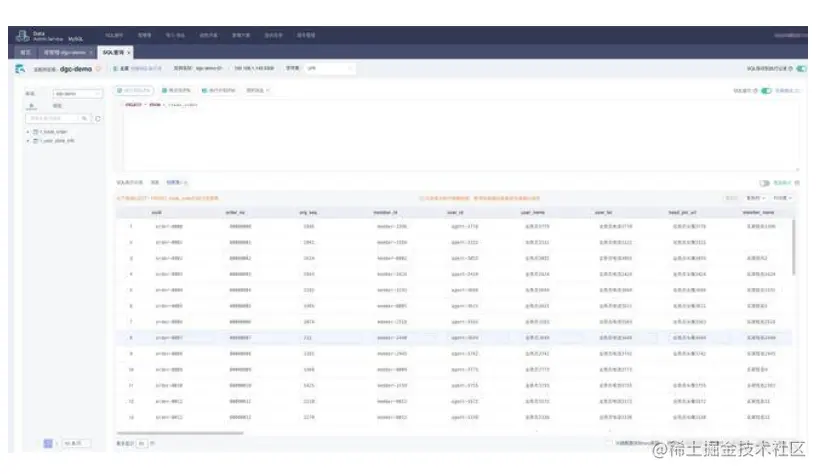
Task: Click the member_name column header
Action: 758,213
